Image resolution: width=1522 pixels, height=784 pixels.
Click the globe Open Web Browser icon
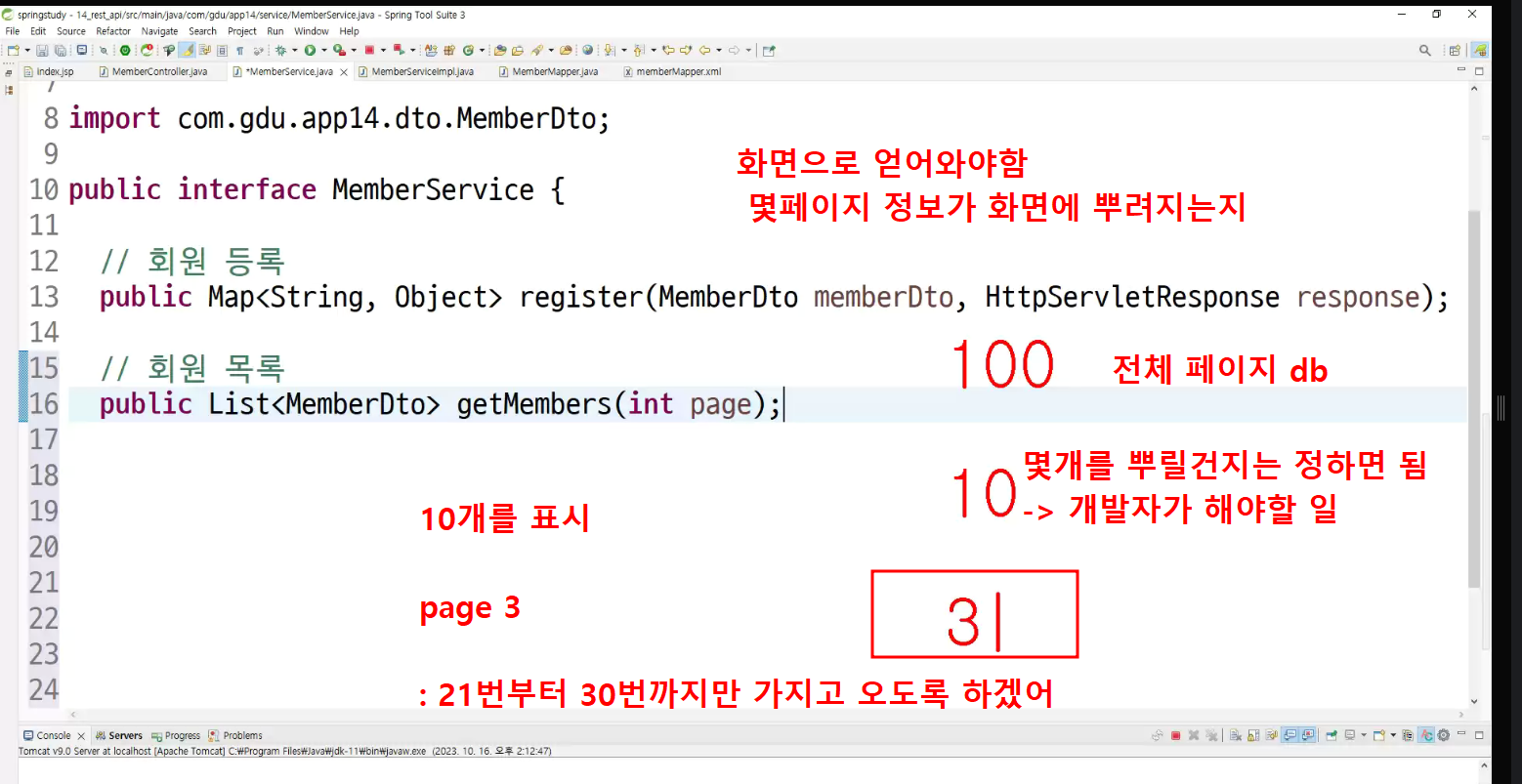tap(587, 50)
